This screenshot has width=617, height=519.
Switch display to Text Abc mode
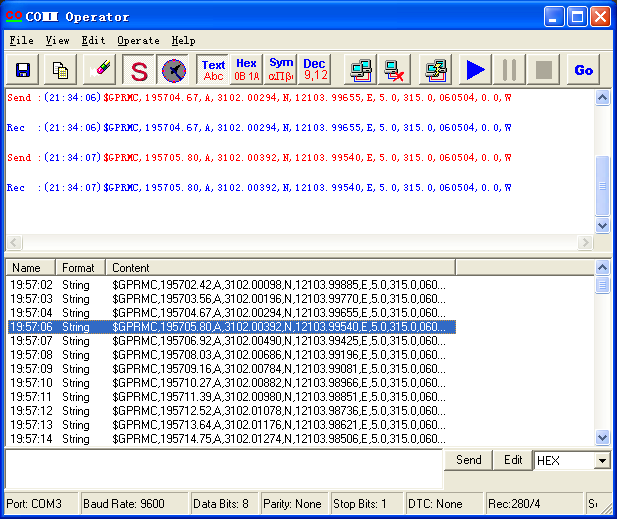tap(213, 70)
